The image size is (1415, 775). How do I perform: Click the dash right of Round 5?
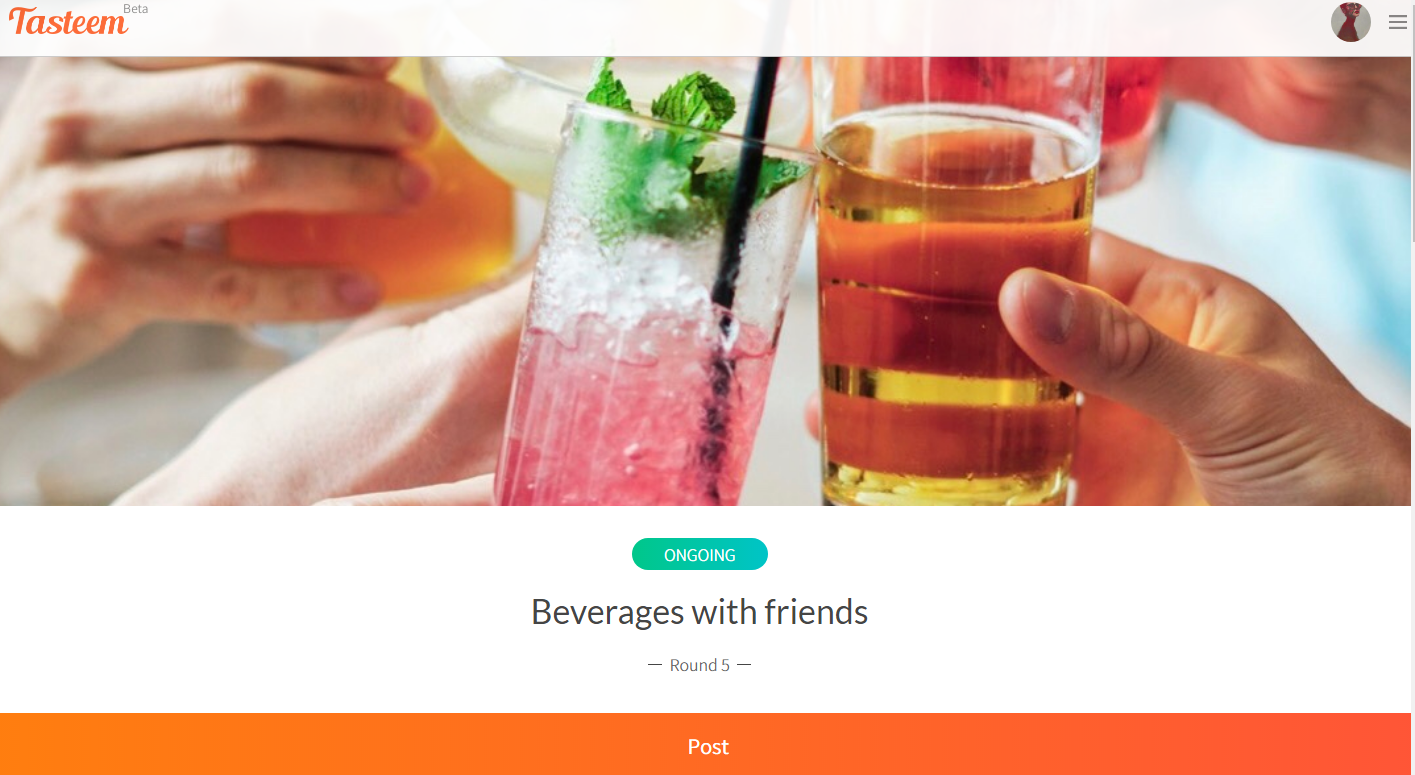[x=744, y=665]
